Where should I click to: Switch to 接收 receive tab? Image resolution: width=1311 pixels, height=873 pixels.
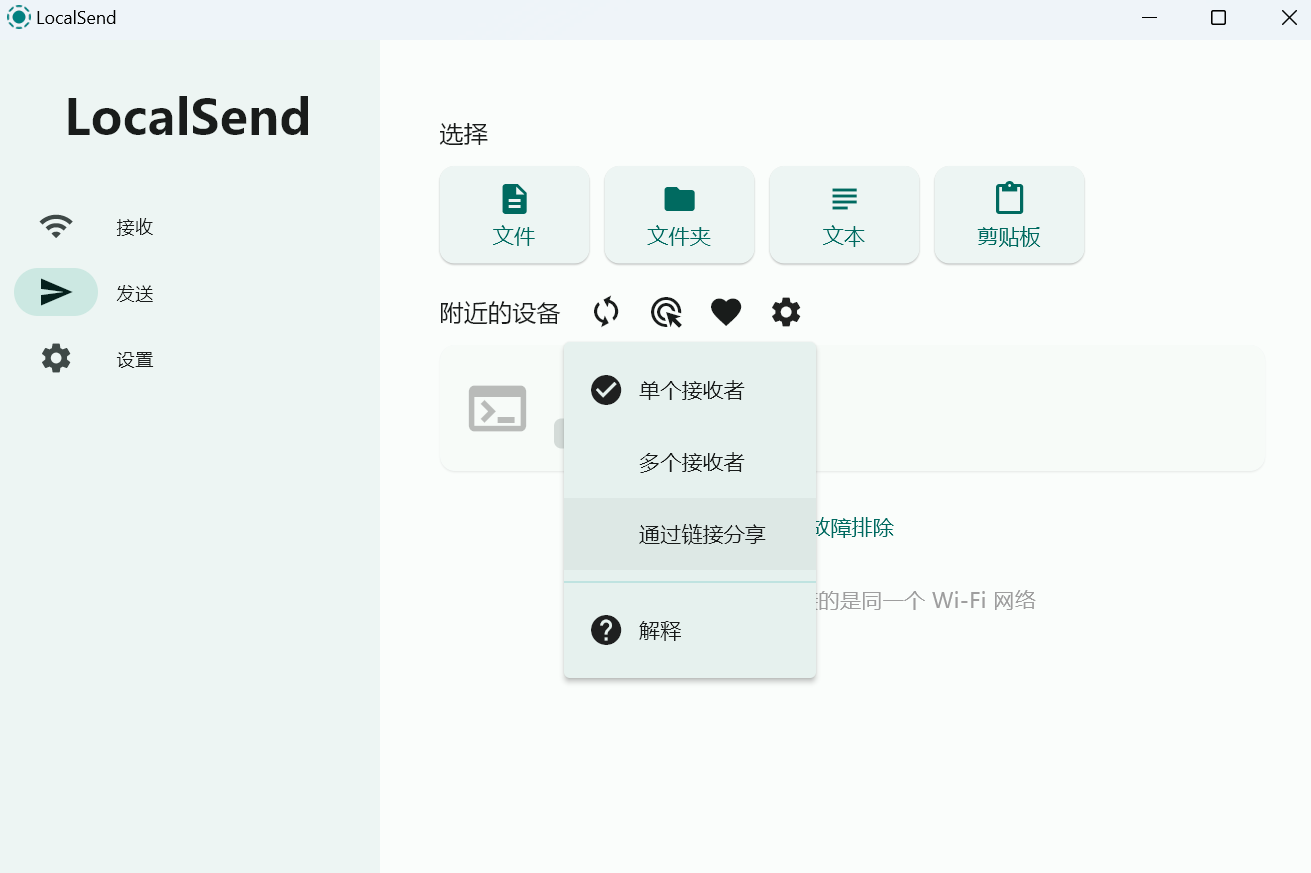[134, 227]
